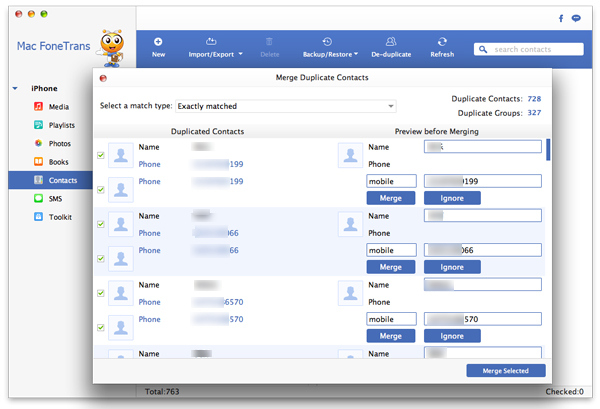Viewport: 600px width, 409px height.
Task: Select Books in the sidebar
Action: (51, 161)
